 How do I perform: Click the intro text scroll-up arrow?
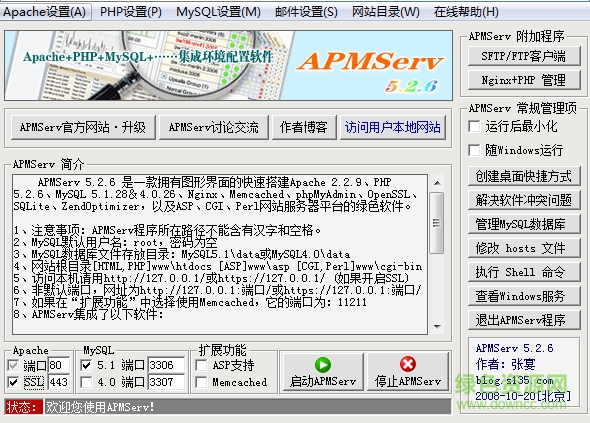437,183
